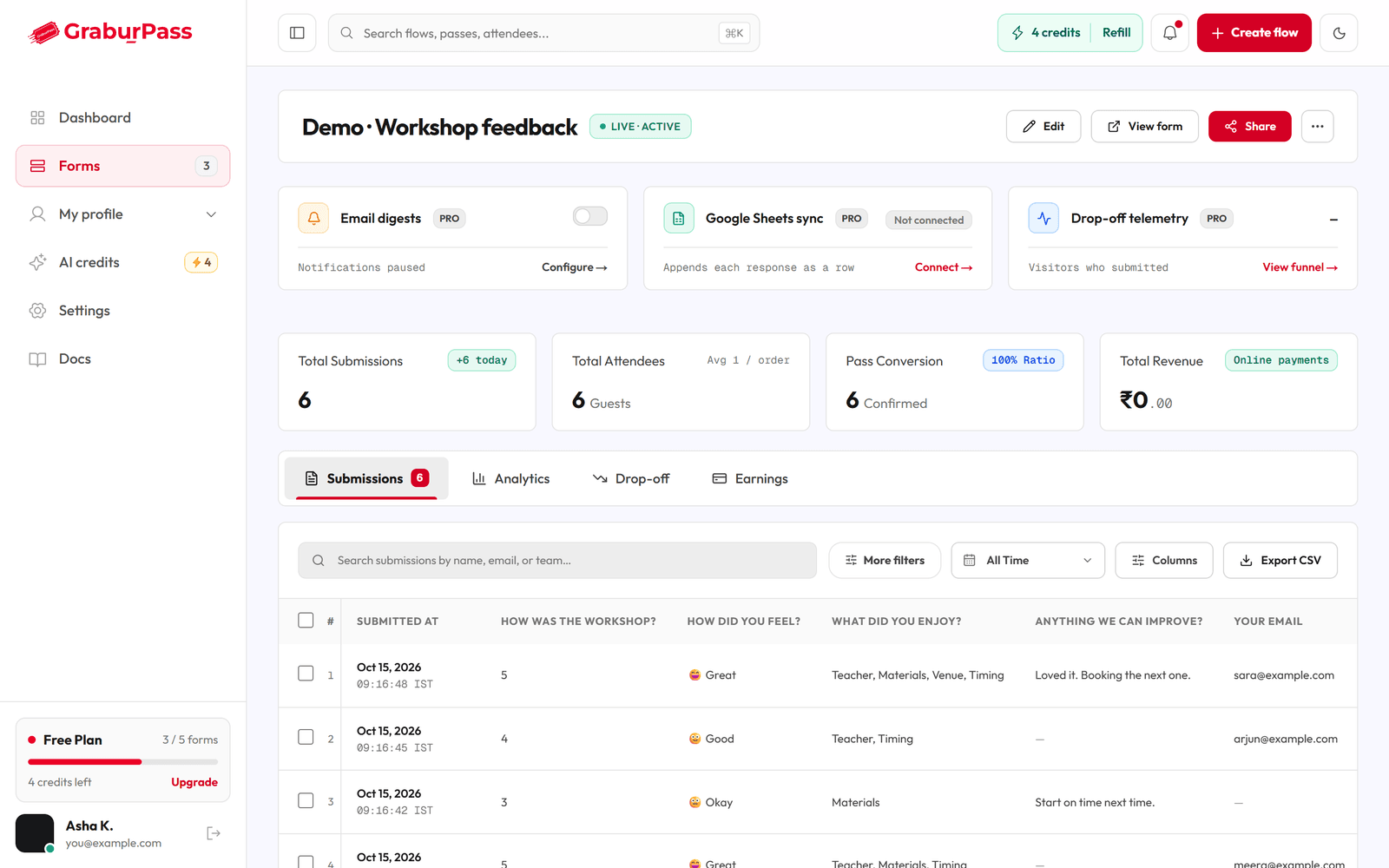Collapse the Drop-off telemetry card minus icon
Viewport: 1389px width, 868px height.
coord(1333,220)
